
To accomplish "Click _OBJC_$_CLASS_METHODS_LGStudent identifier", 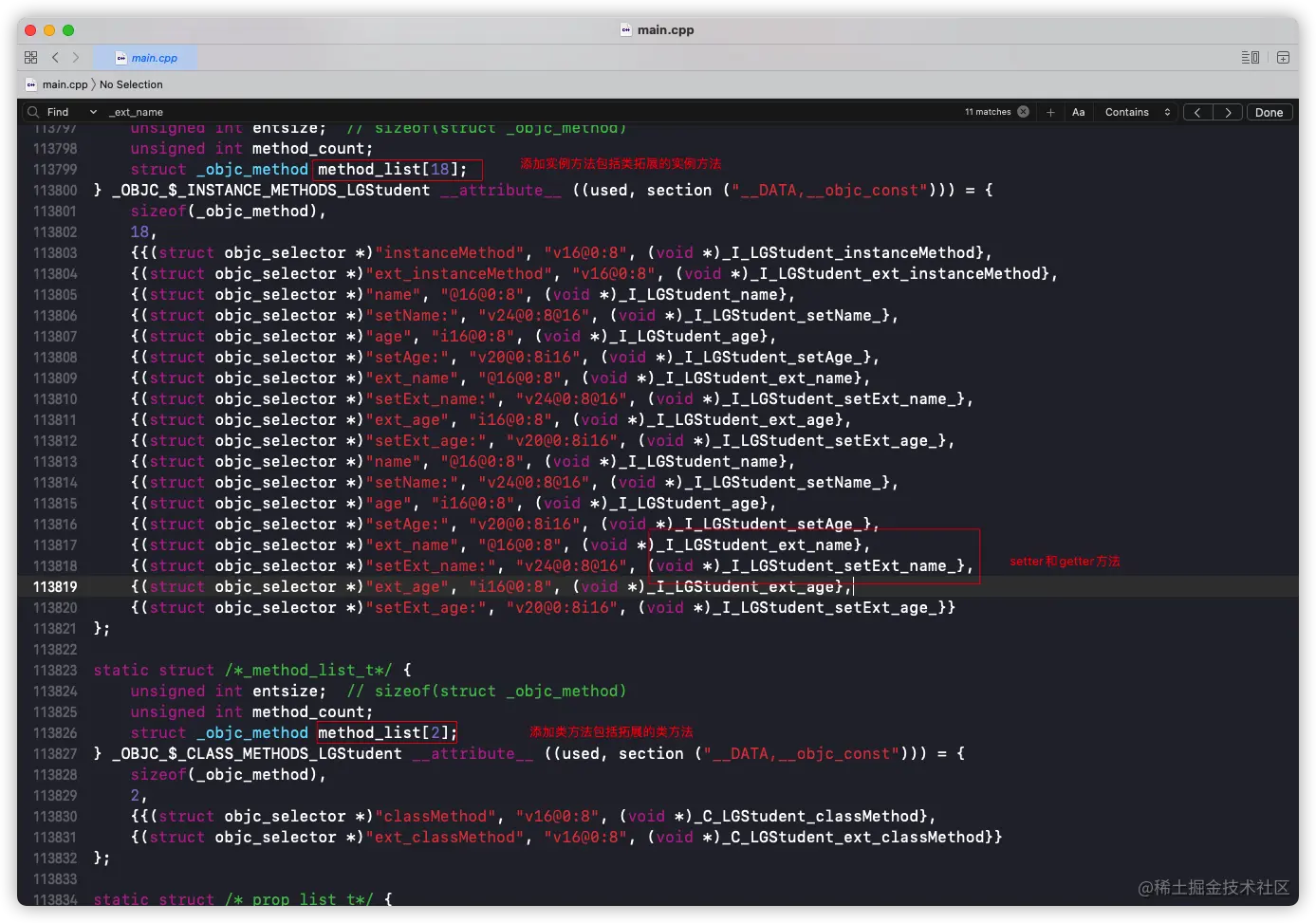I will pyautogui.click(x=257, y=754).
